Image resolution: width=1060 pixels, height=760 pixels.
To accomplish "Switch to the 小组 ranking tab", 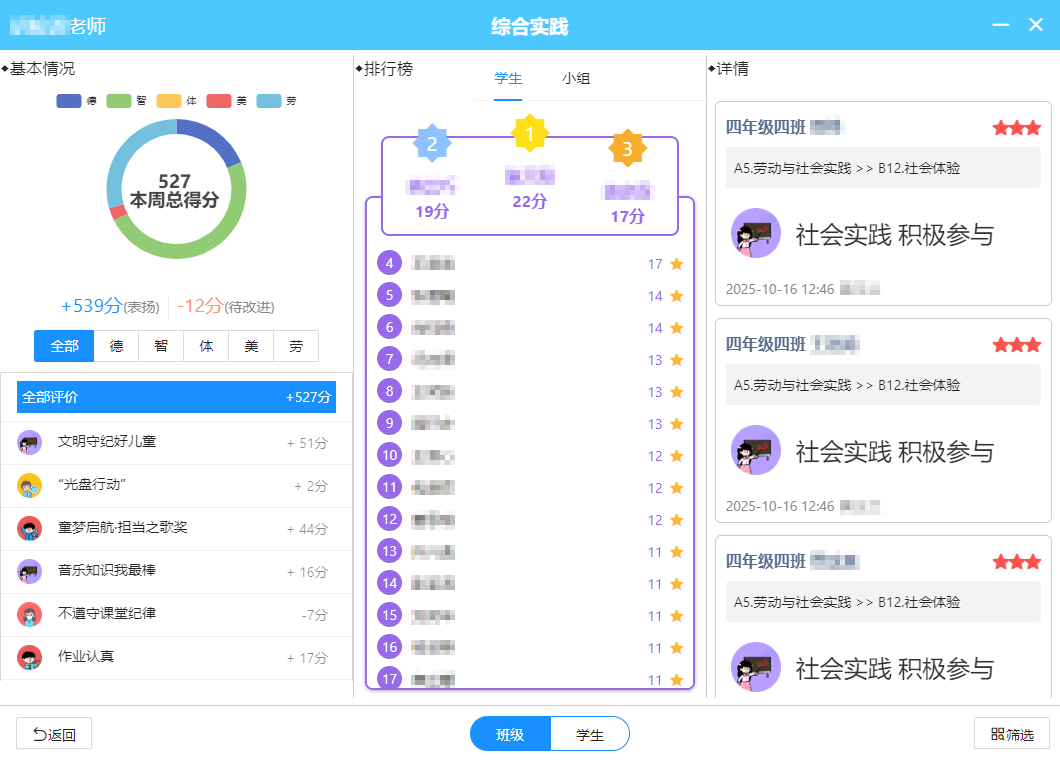I will pyautogui.click(x=576, y=78).
